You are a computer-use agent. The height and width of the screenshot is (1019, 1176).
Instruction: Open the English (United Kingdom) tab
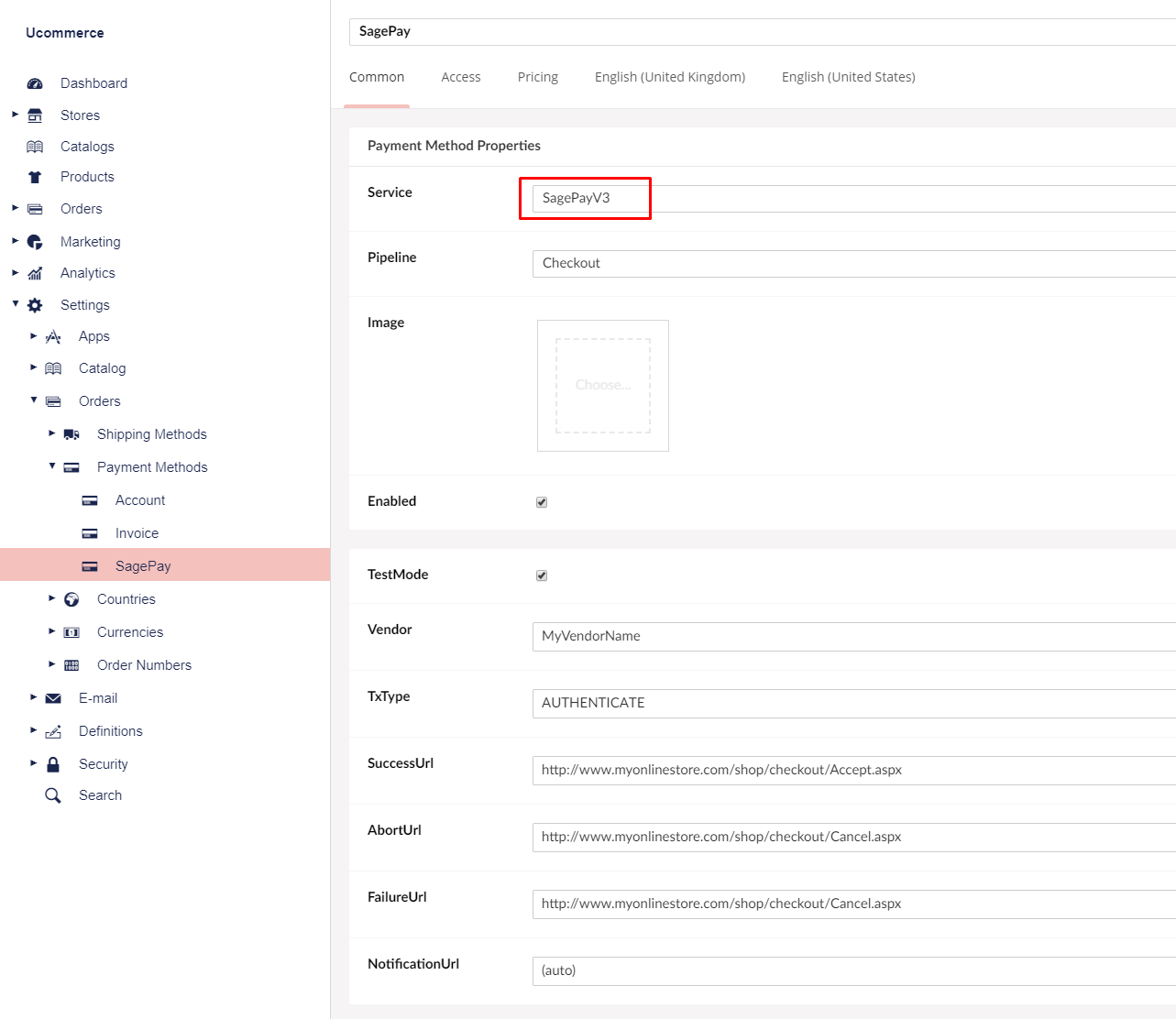[x=670, y=77]
